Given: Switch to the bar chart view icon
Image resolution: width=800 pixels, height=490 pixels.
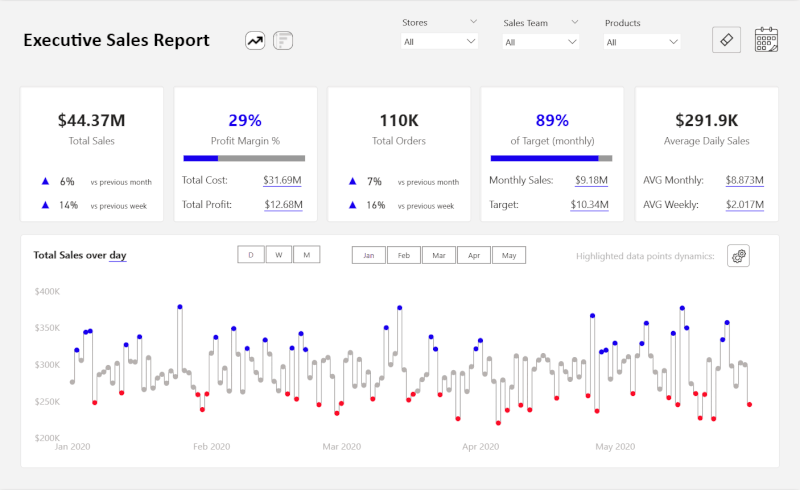Looking at the screenshot, I should (283, 40).
